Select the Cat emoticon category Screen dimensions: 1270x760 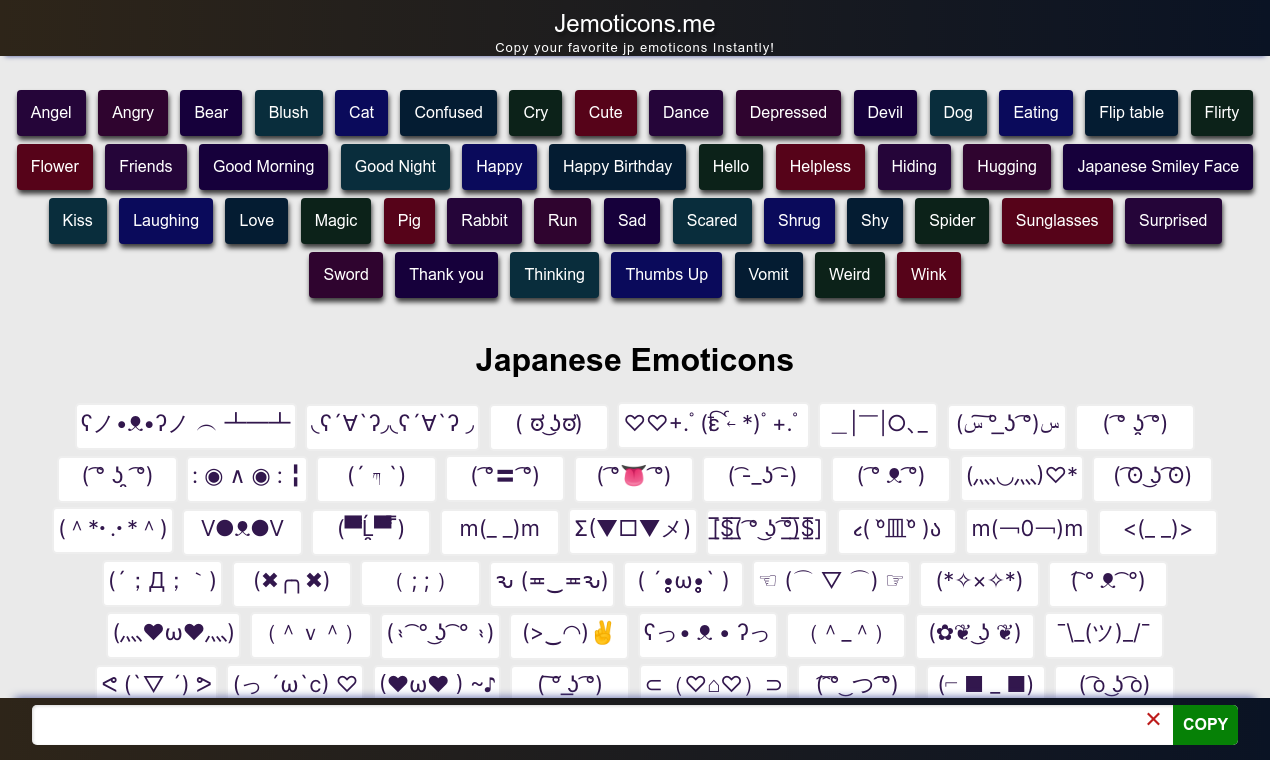(x=361, y=113)
